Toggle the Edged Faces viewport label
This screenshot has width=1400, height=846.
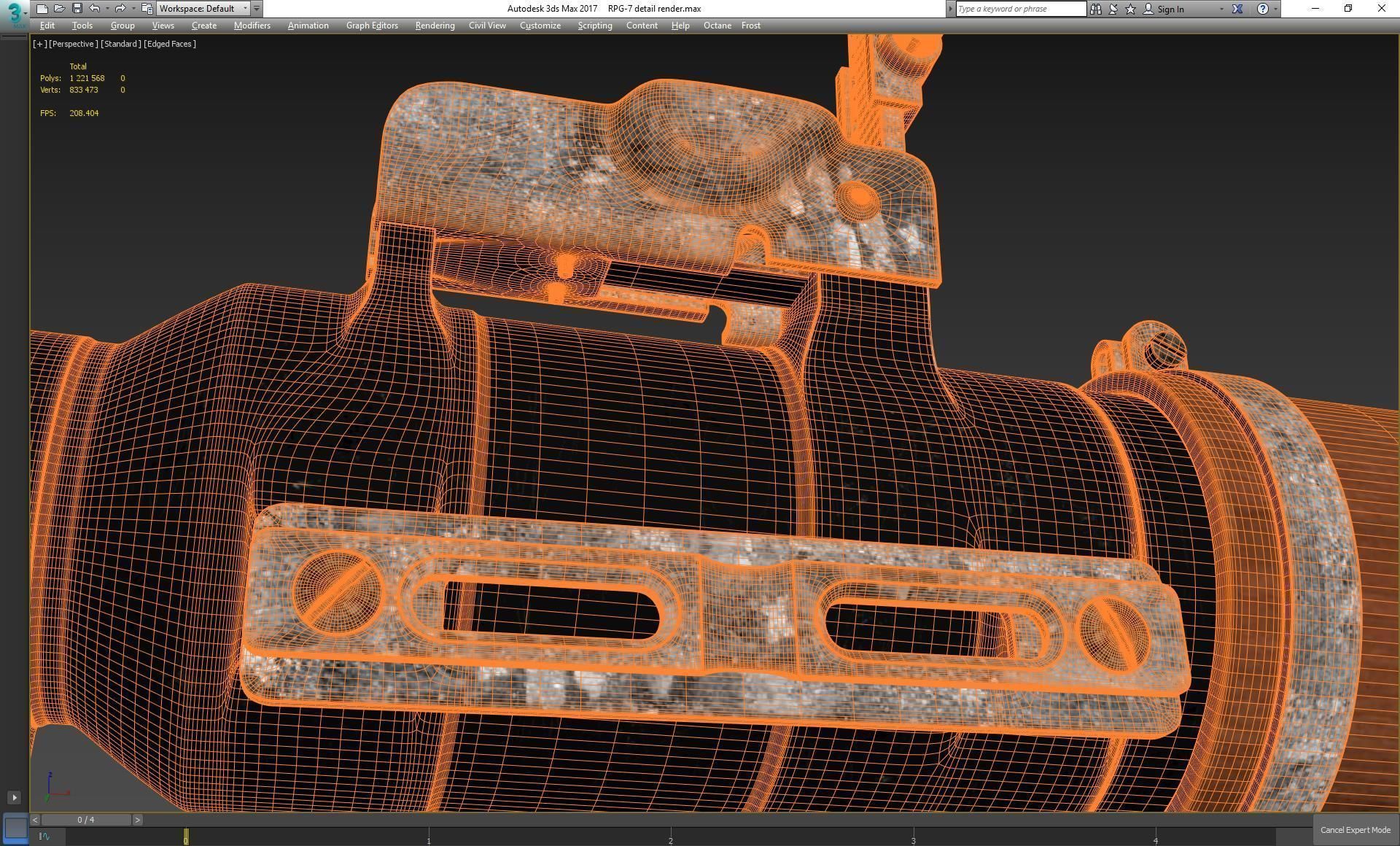[170, 44]
